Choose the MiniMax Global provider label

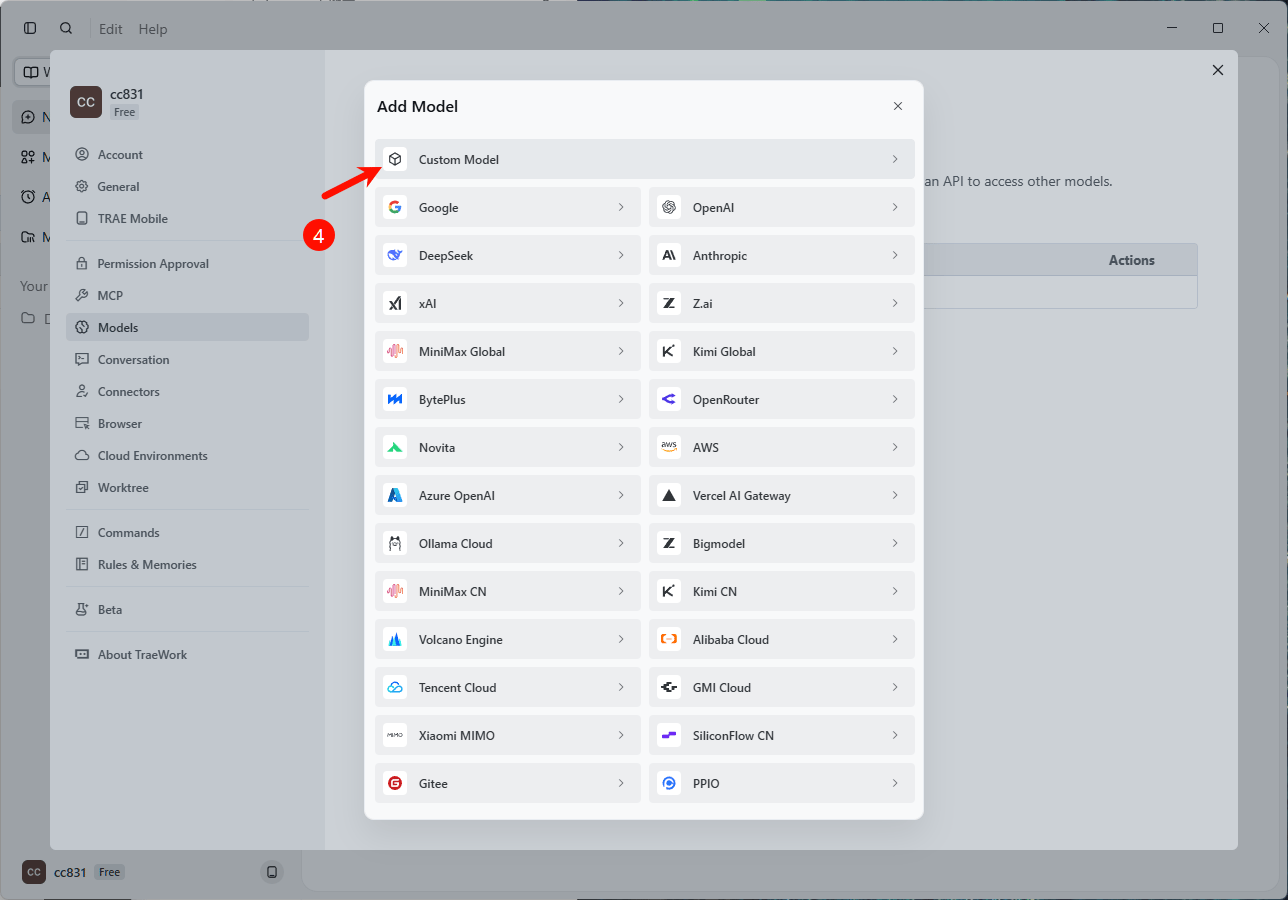(x=462, y=352)
